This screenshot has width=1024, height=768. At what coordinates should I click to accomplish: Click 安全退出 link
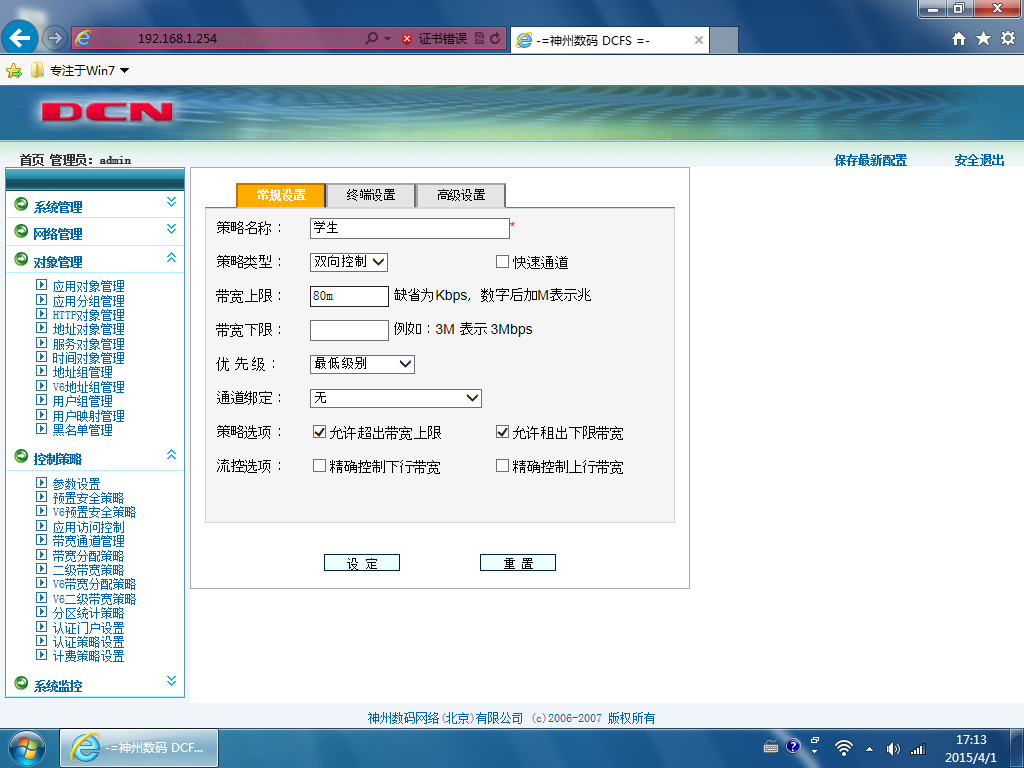pyautogui.click(x=979, y=160)
